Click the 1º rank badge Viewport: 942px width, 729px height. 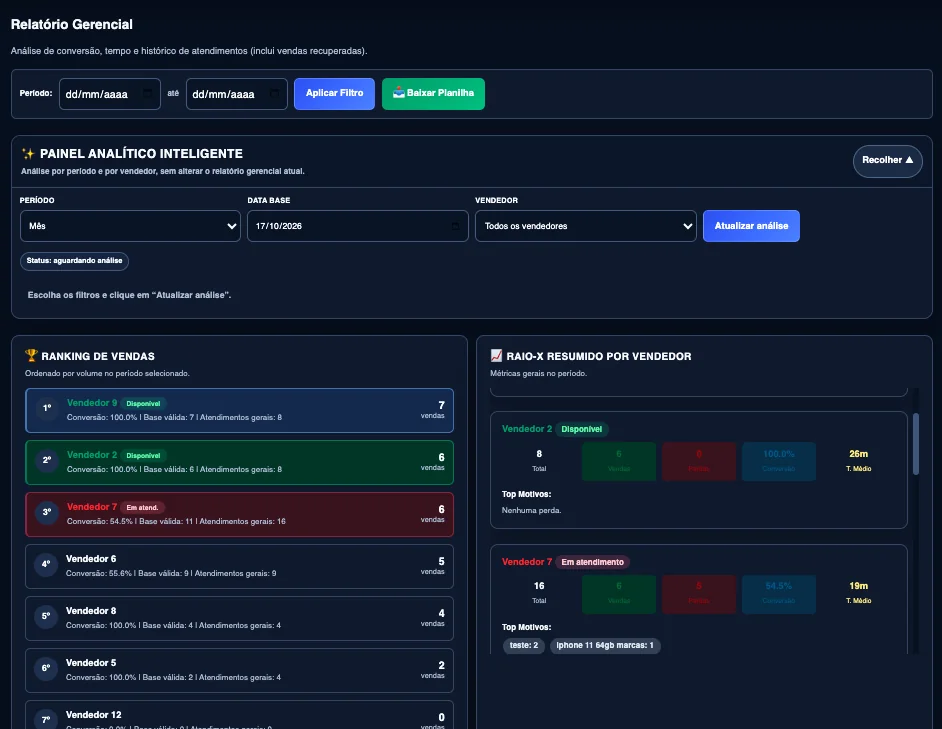pyautogui.click(x=46, y=408)
